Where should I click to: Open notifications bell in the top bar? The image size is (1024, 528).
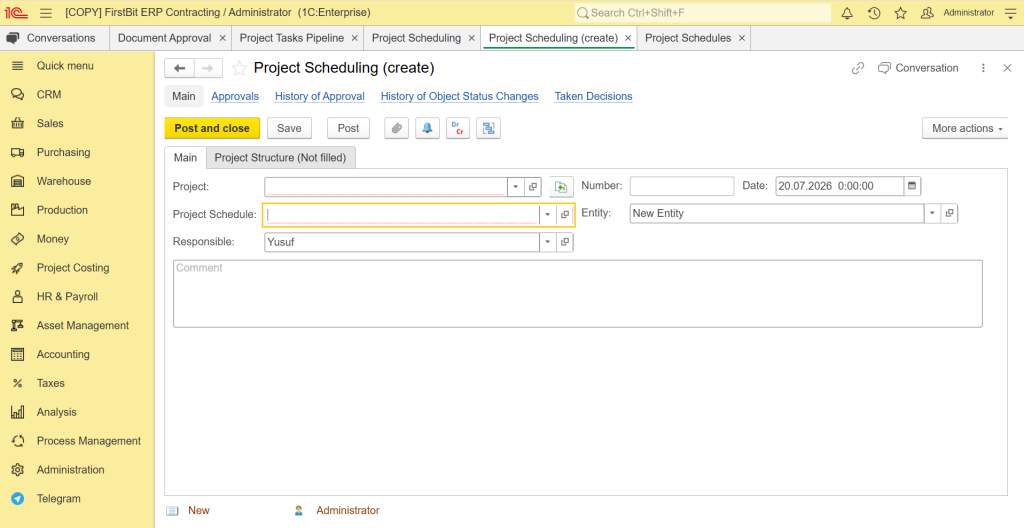[847, 12]
